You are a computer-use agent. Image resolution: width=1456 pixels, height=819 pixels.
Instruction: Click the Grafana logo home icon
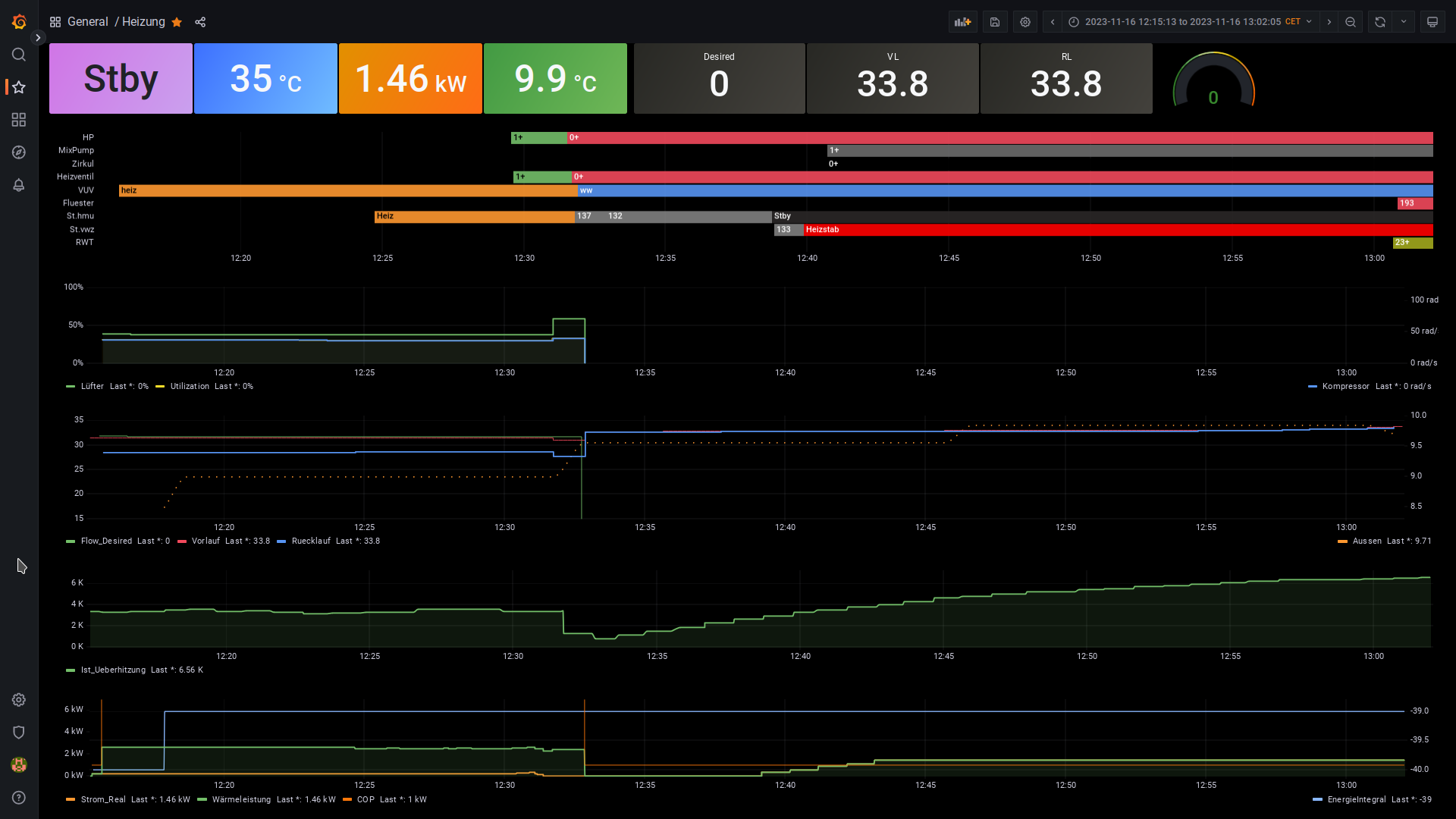point(19,22)
